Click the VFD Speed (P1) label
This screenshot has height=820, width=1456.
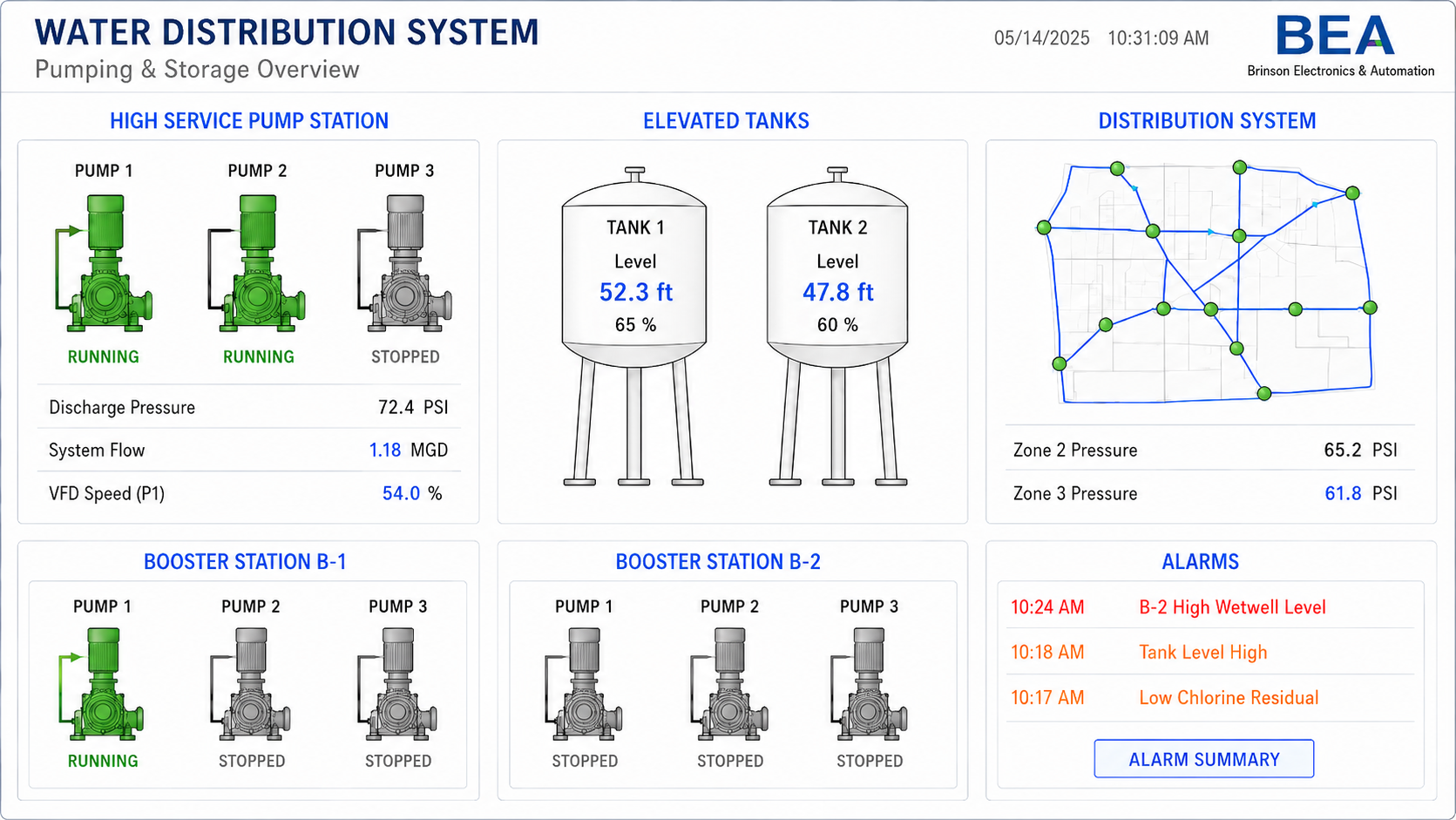pyautogui.click(x=106, y=494)
